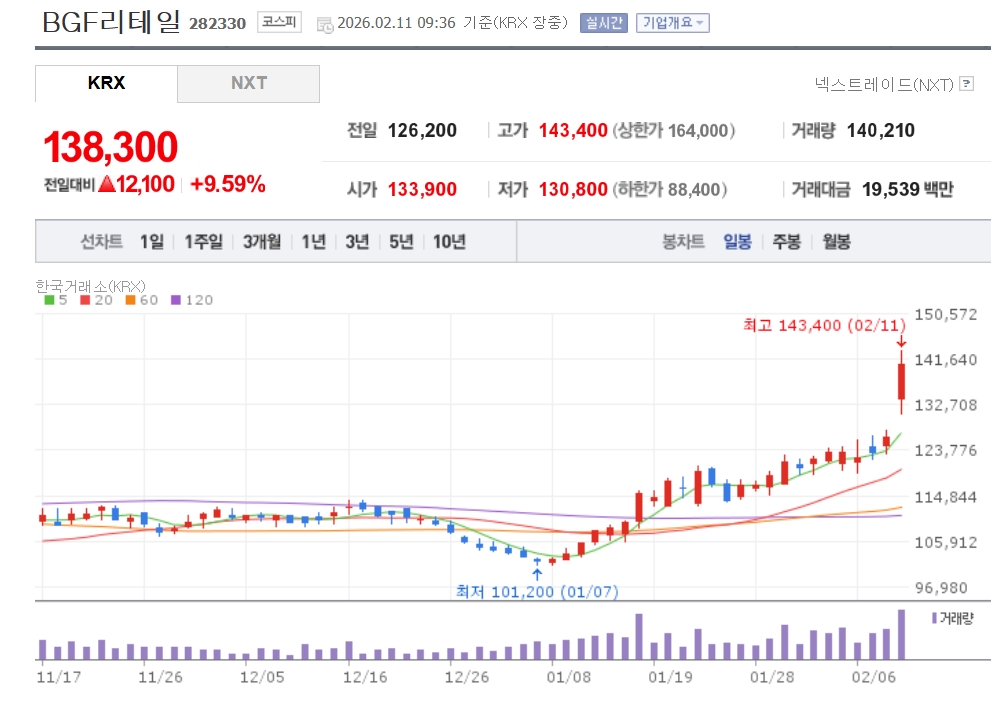991x709 pixels.
Task: Click the 02/06 date axis label
Action: (x=873, y=677)
